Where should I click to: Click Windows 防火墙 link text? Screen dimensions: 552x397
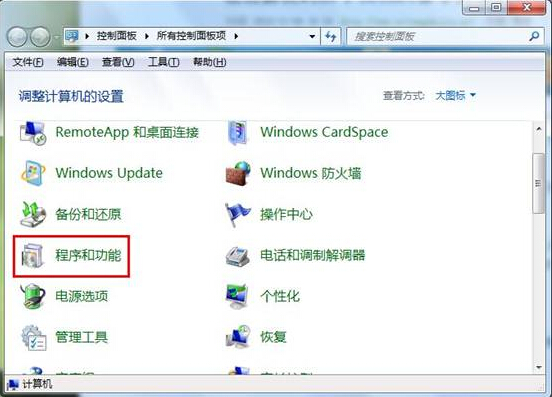(x=310, y=173)
